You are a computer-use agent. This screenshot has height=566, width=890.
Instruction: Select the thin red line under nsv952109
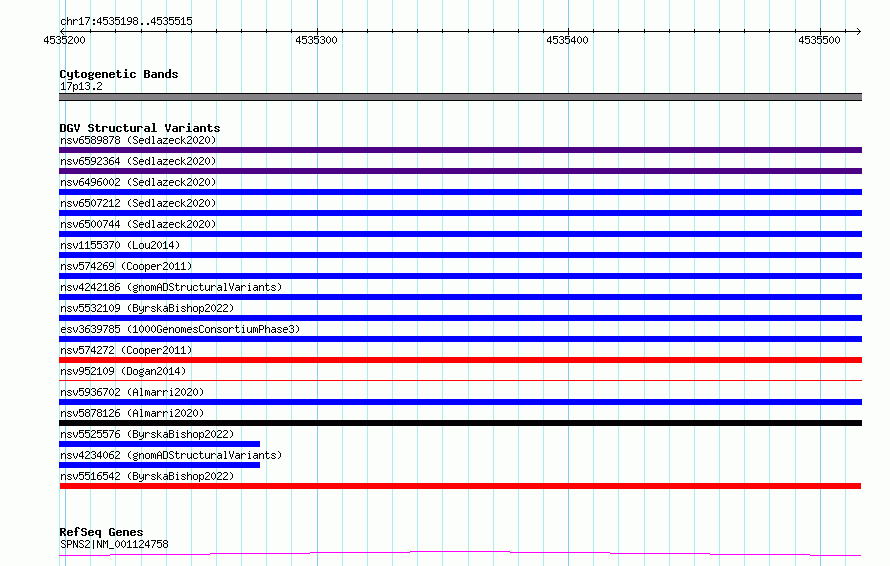460,380
